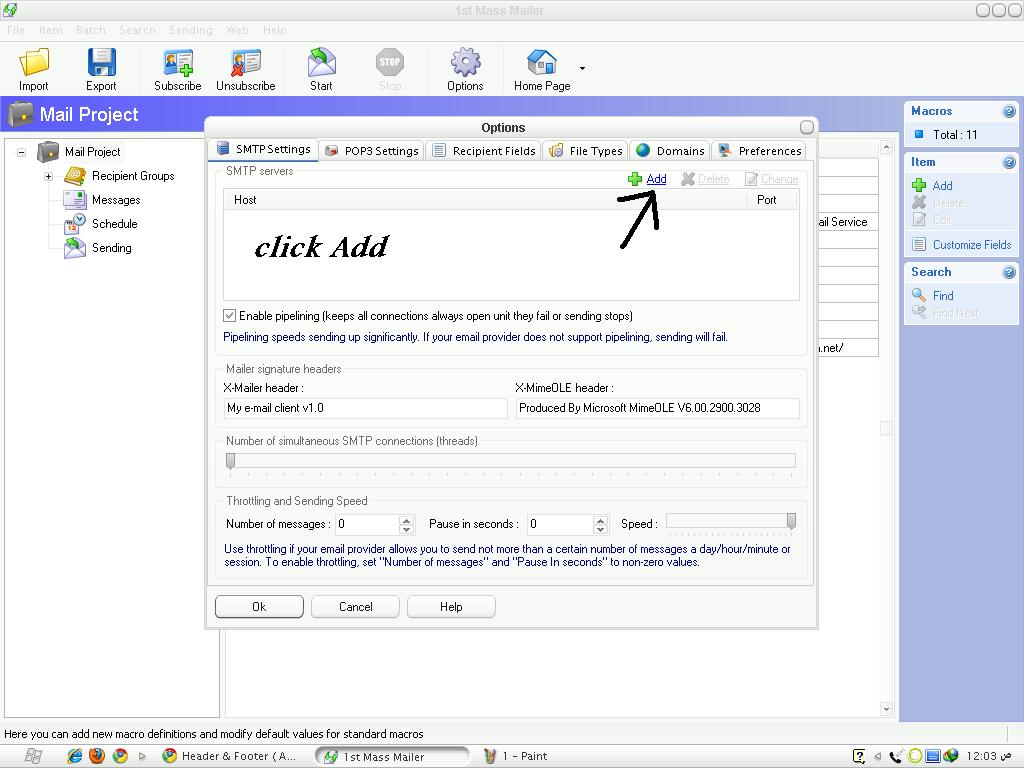Switch to the Paint taskbar button
Viewport: 1024px width, 768px height.
516,756
